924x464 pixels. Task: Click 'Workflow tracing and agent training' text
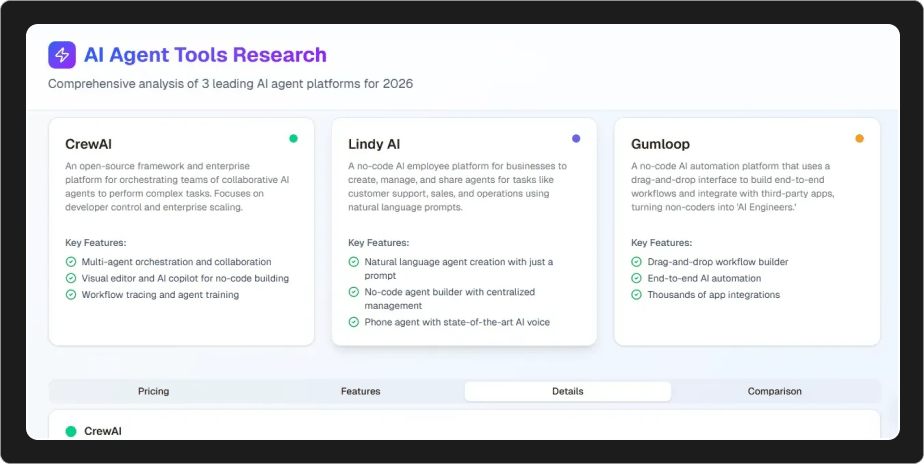point(160,295)
